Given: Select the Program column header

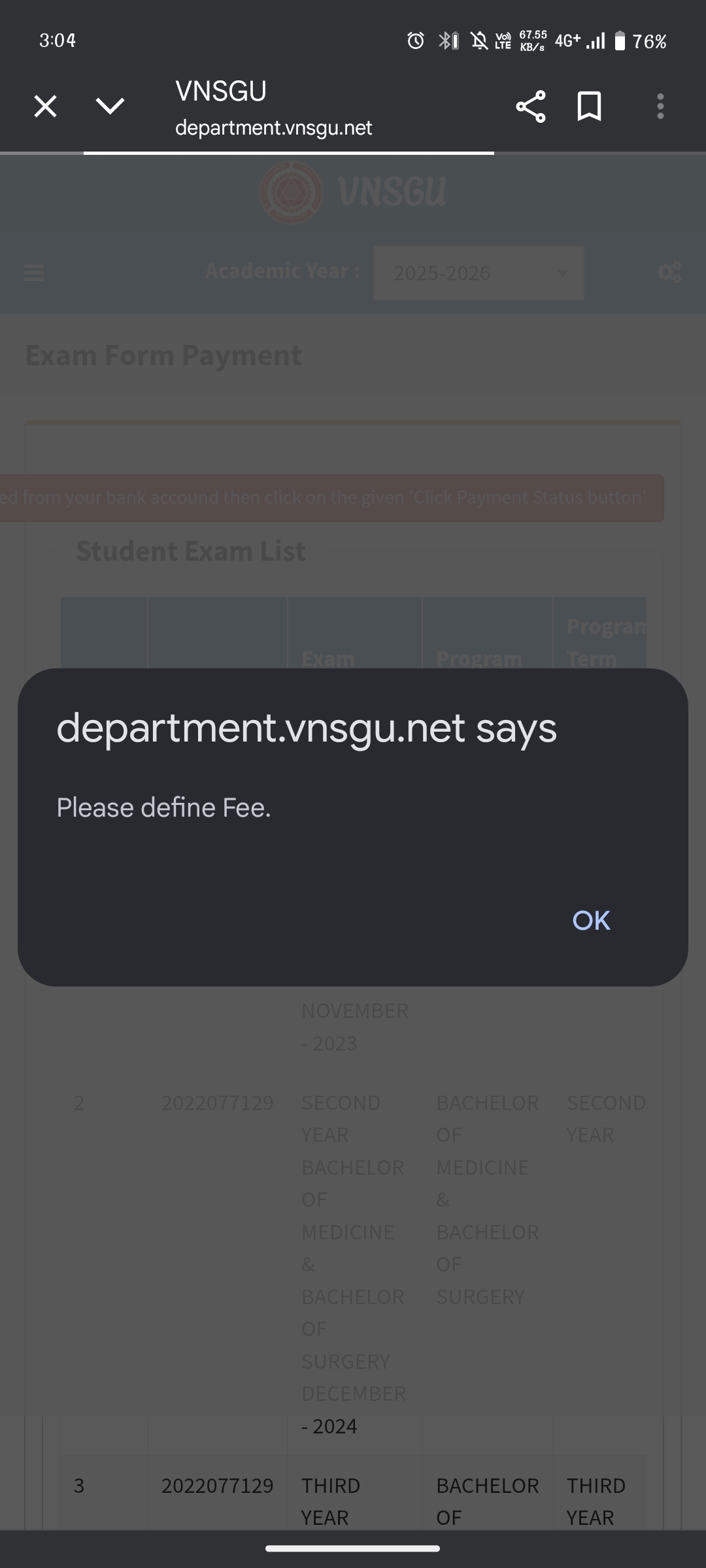Looking at the screenshot, I should coord(479,658).
